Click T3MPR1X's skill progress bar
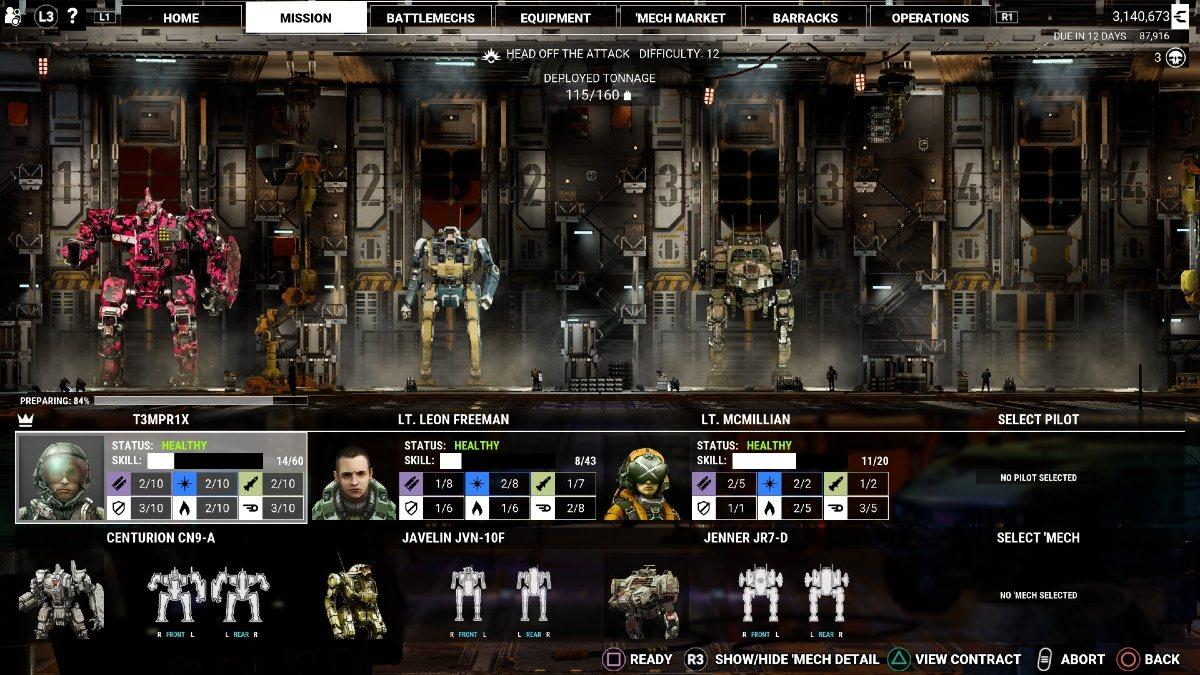The image size is (1200, 675). click(x=204, y=461)
